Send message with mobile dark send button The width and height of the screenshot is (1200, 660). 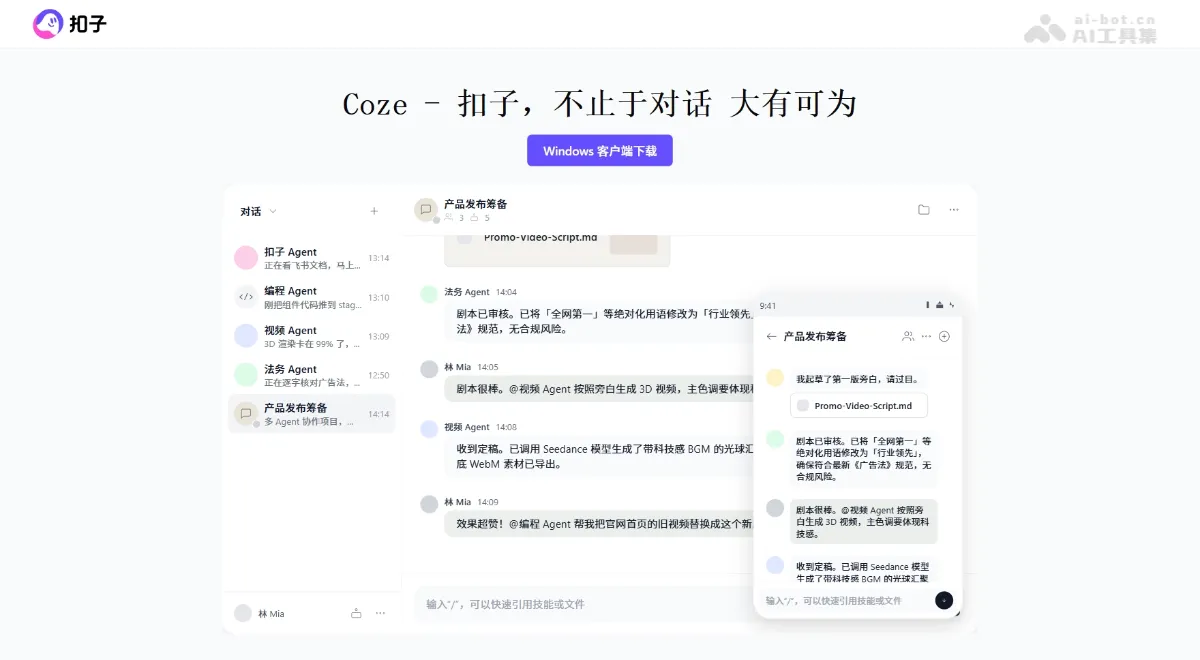tap(944, 600)
